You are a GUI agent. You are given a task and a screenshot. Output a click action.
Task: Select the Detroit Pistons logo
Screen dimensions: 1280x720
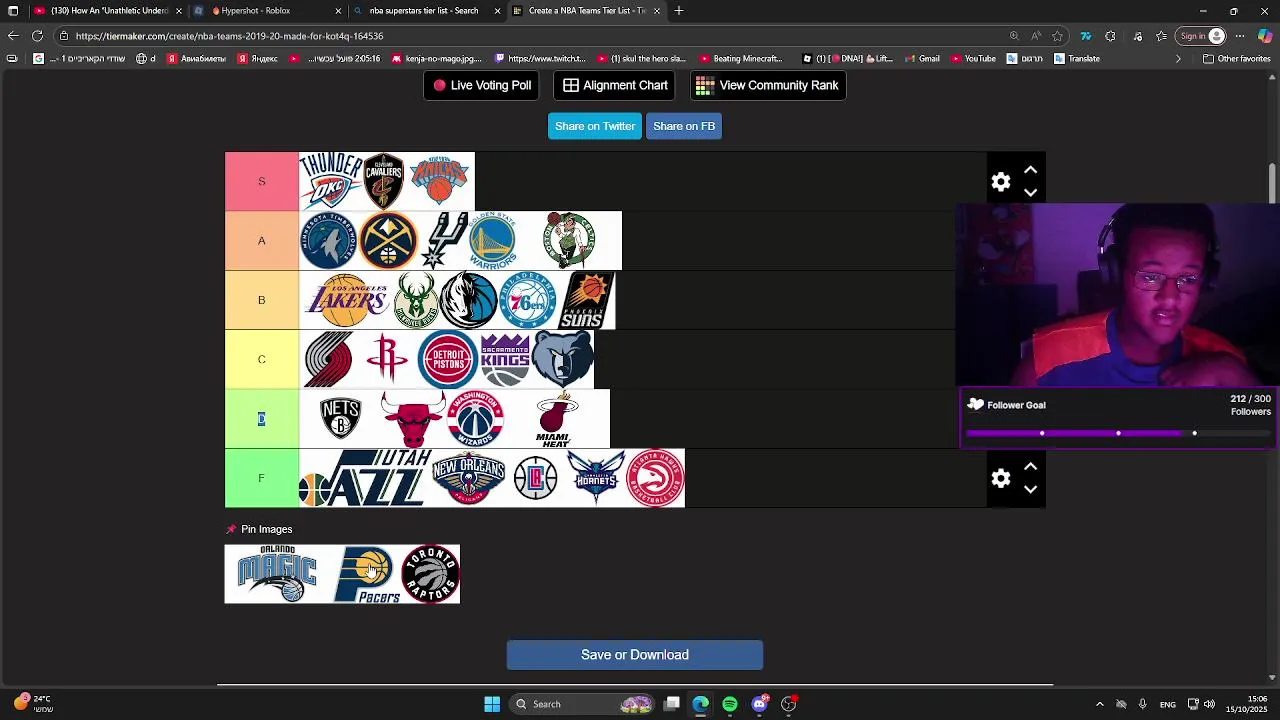tap(447, 360)
